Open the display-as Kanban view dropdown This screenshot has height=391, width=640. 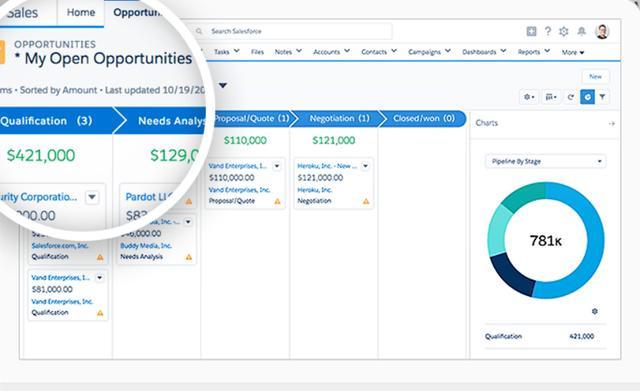point(551,97)
